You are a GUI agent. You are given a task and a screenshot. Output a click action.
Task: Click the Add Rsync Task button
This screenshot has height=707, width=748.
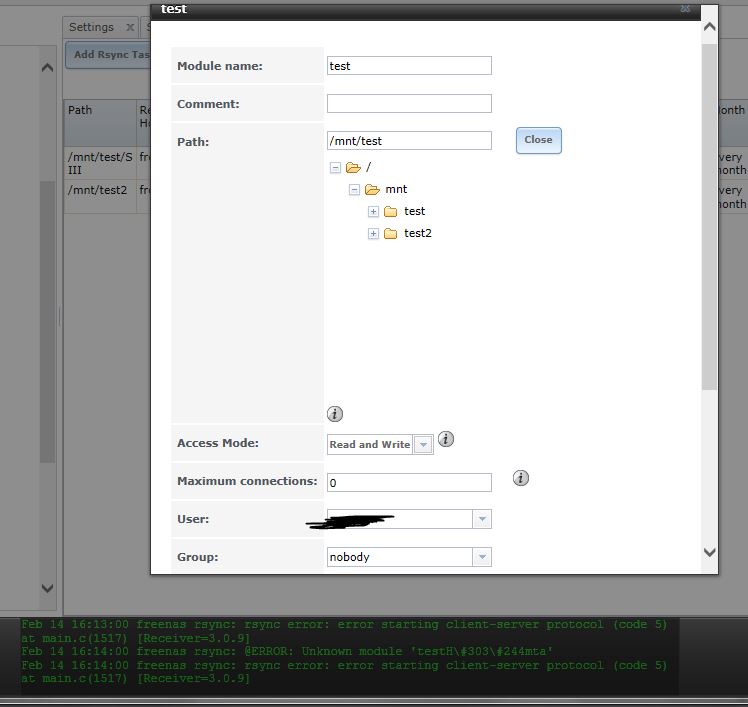point(108,55)
